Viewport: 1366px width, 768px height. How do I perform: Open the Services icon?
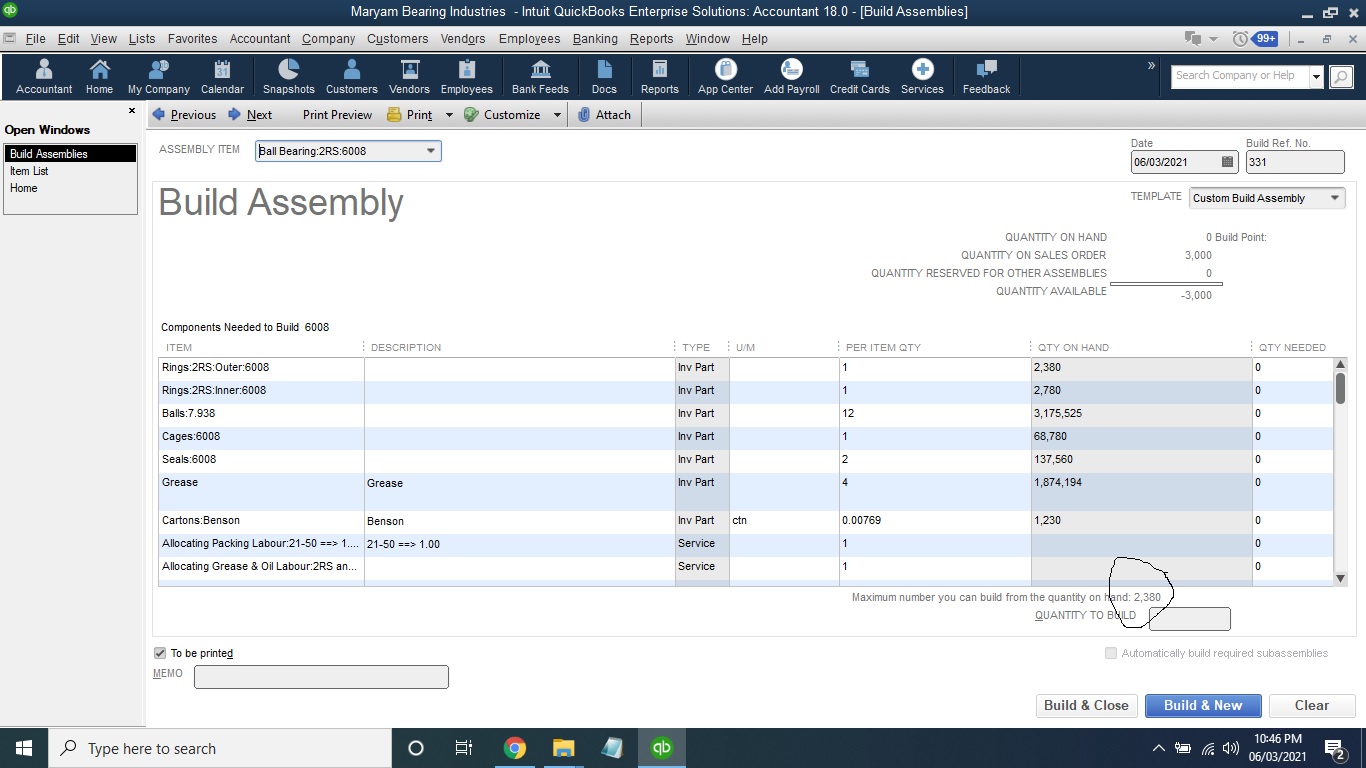click(922, 77)
